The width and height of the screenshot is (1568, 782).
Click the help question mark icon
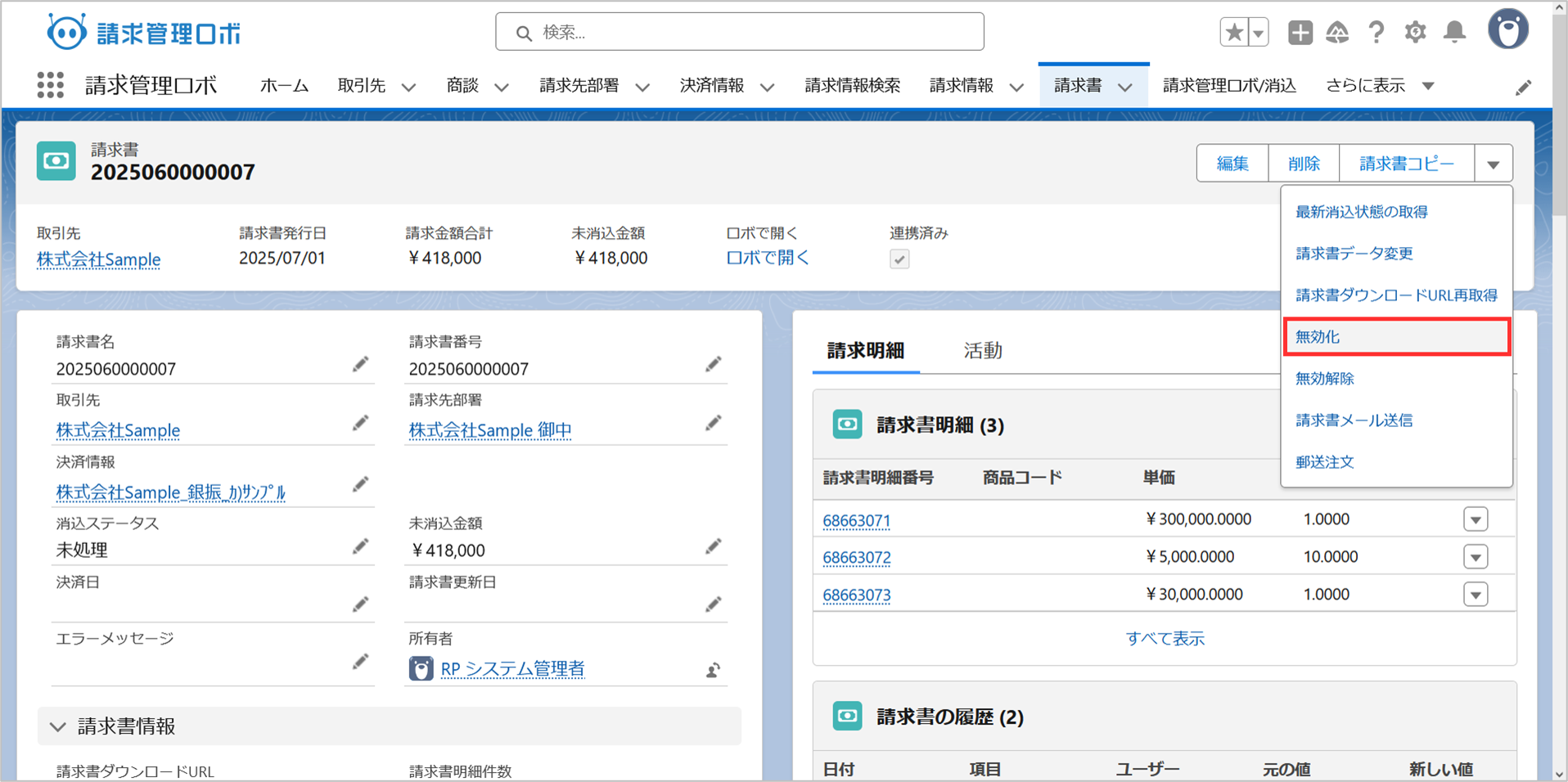[x=1377, y=32]
